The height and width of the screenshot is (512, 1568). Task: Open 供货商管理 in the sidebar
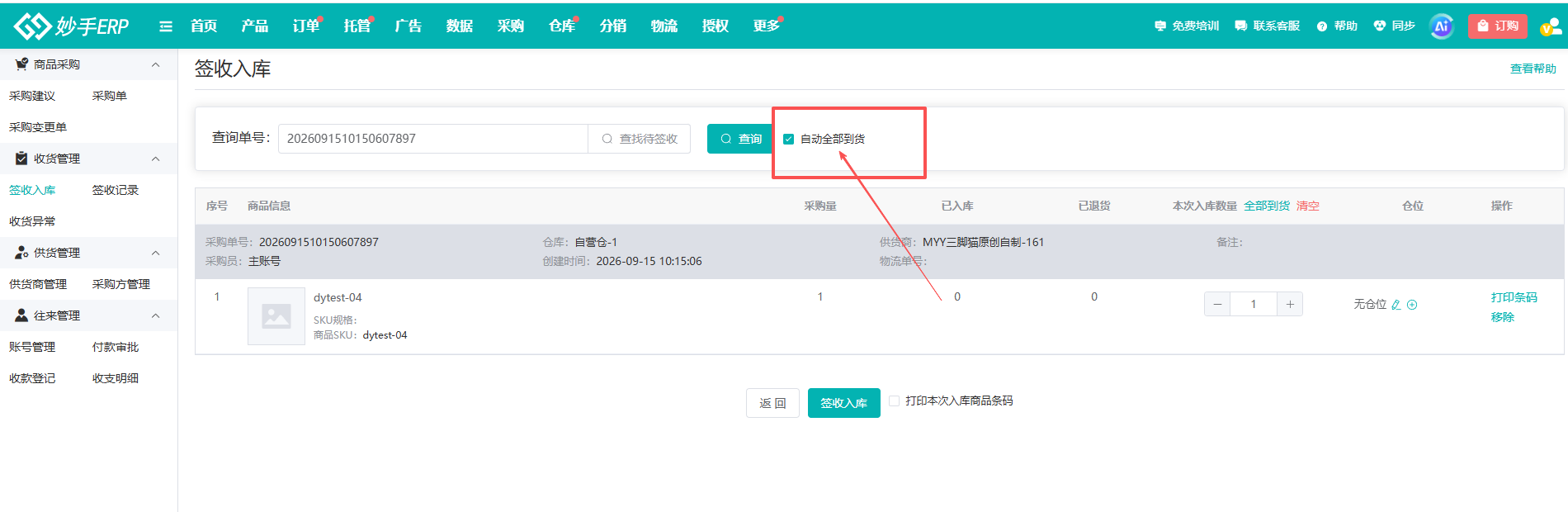coord(38,284)
